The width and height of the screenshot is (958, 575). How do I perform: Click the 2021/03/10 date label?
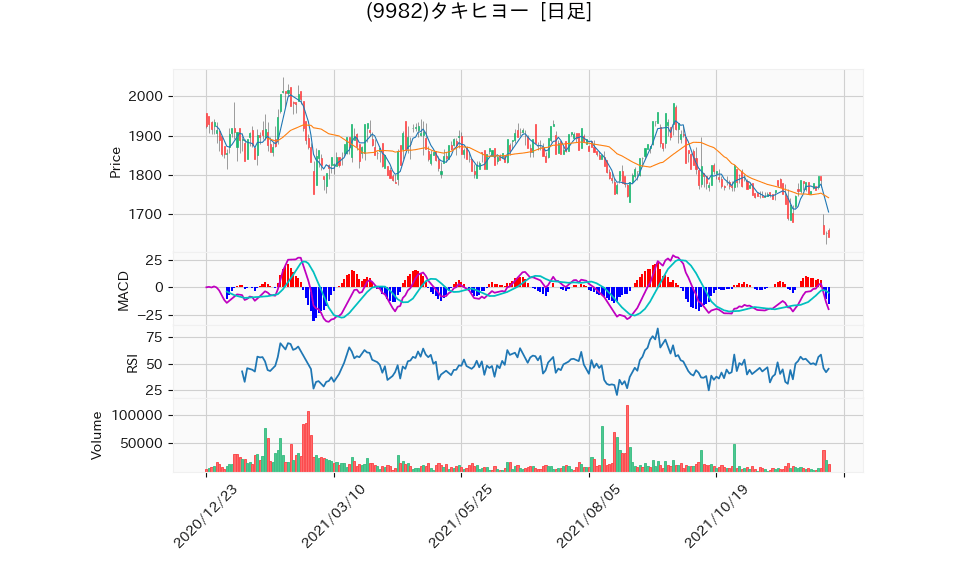coord(333,517)
